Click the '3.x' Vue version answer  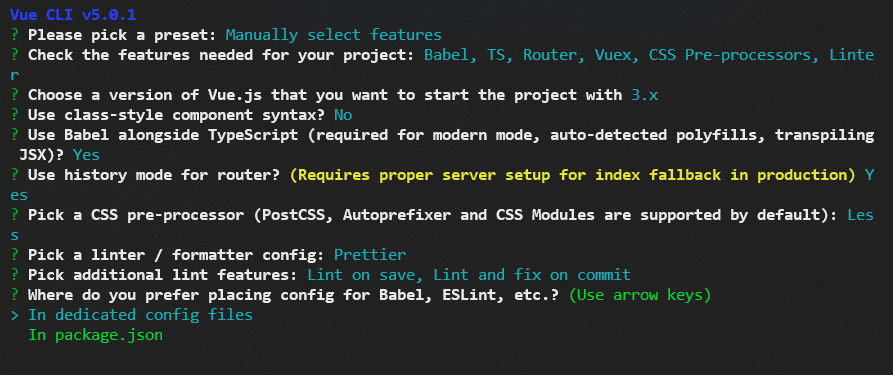pyautogui.click(x=645, y=95)
